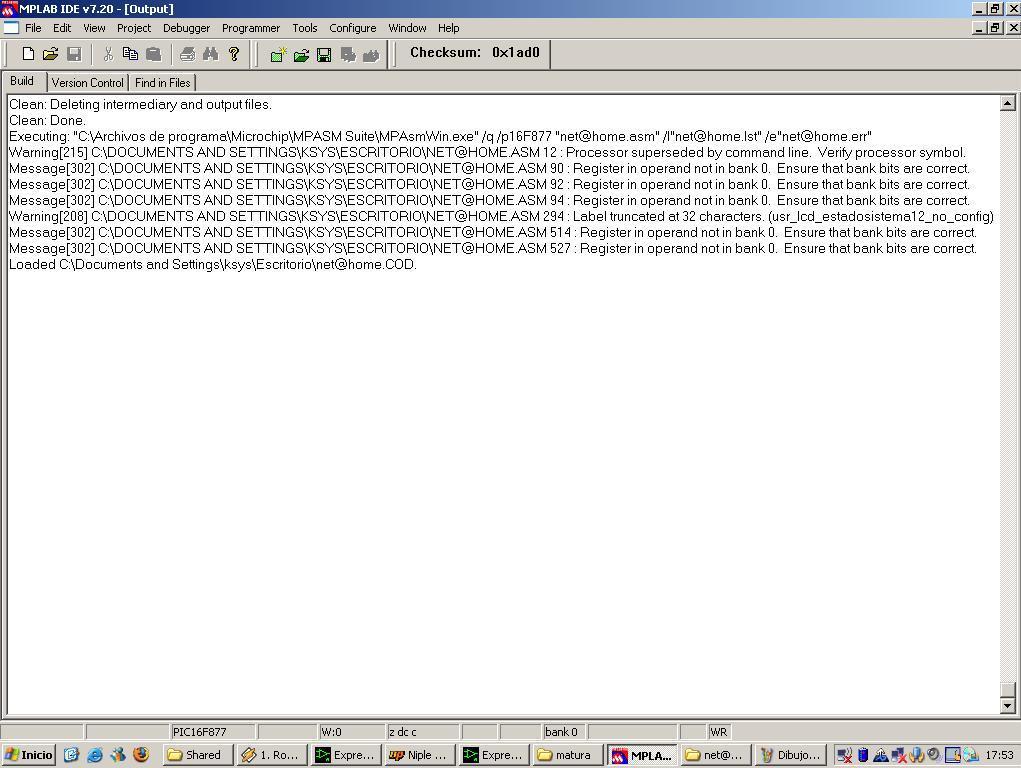
Task: Switch to the Shared folder taskbar button
Action: tap(197, 755)
